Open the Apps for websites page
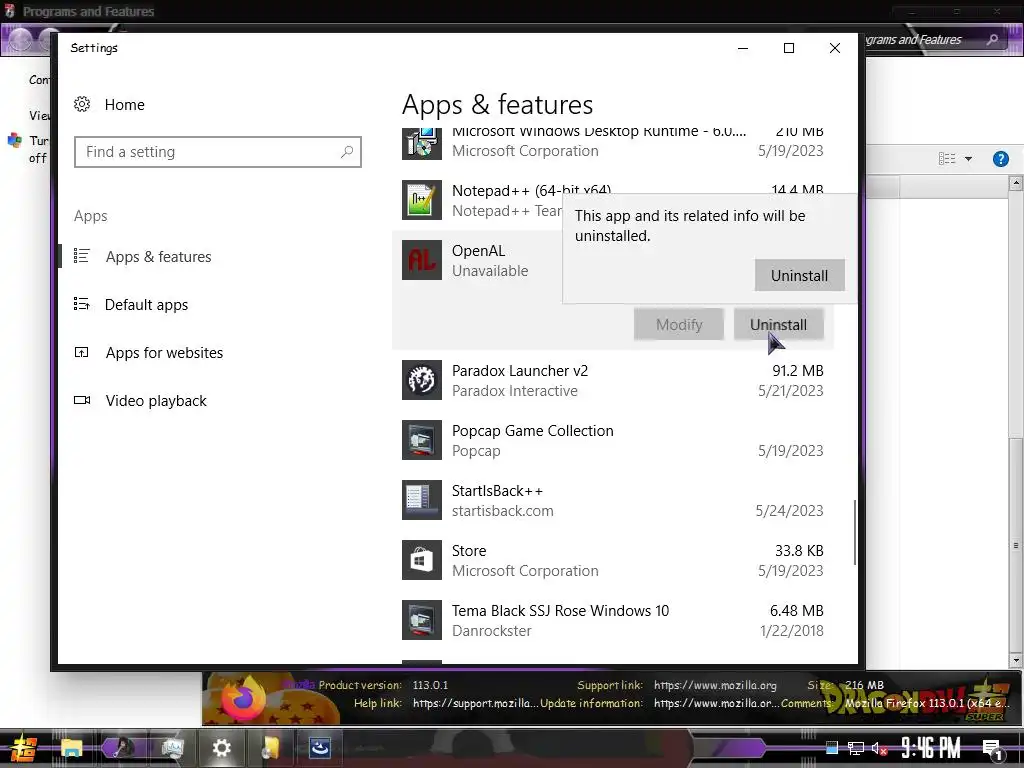This screenshot has height=768, width=1024. pyautogui.click(x=164, y=353)
